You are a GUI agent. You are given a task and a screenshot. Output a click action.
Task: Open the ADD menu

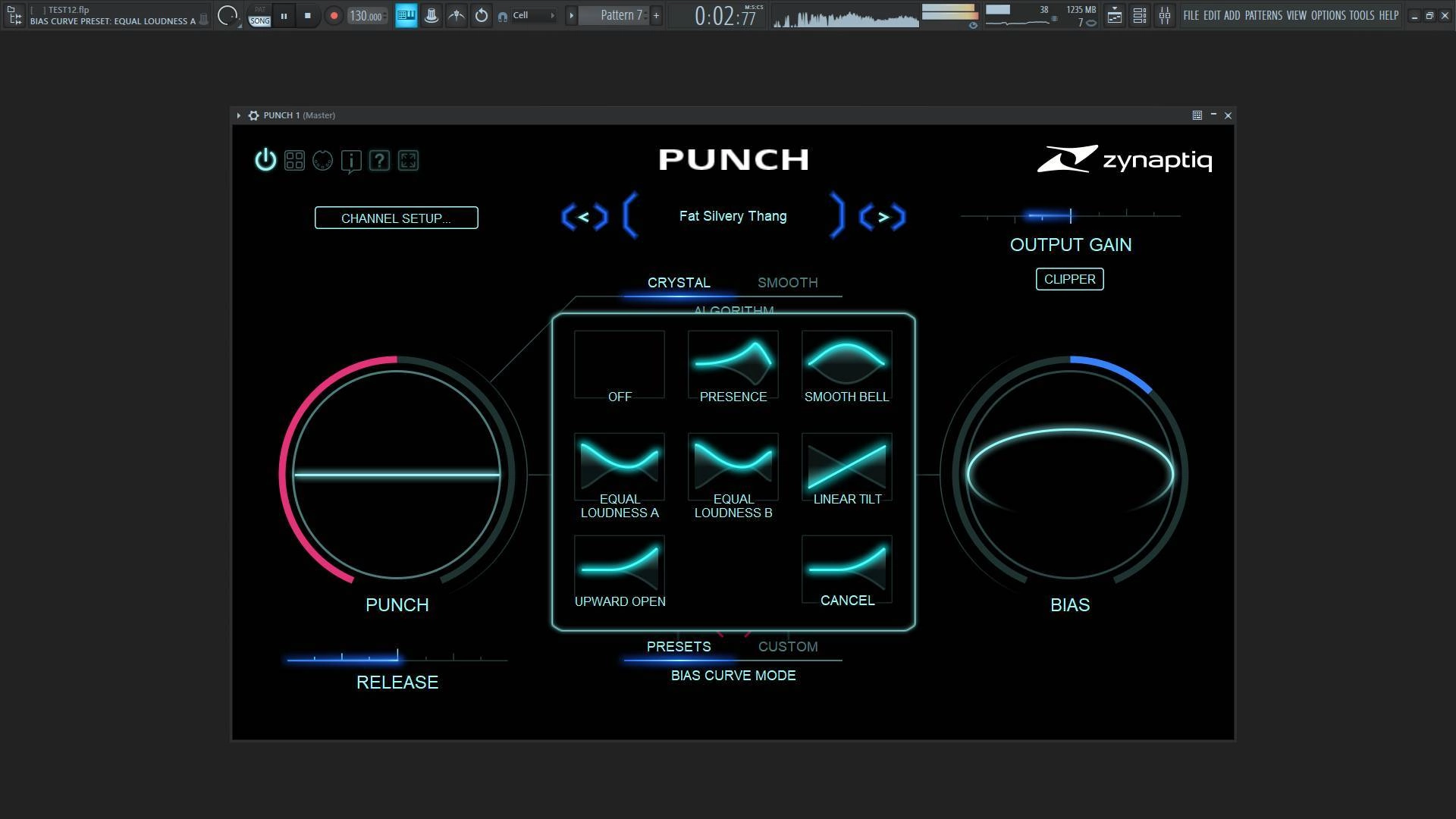click(1232, 15)
